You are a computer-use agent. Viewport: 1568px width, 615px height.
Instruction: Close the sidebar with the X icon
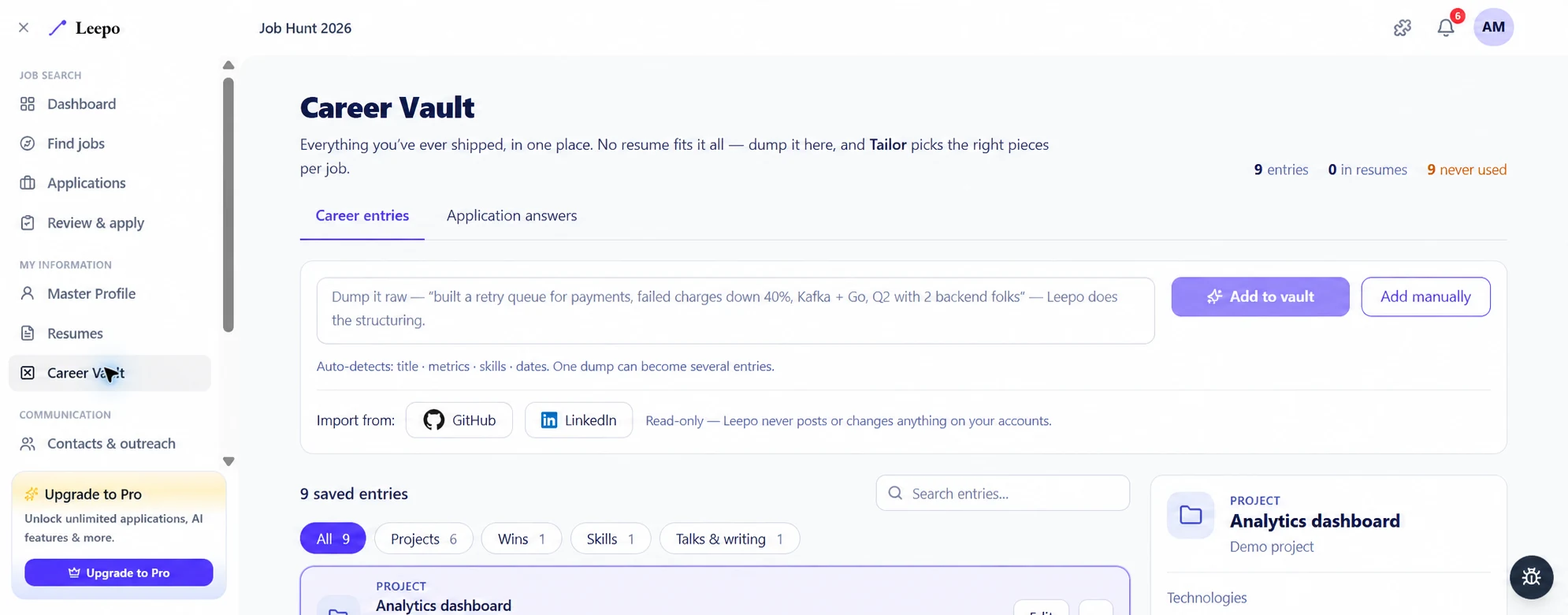pyautogui.click(x=24, y=28)
